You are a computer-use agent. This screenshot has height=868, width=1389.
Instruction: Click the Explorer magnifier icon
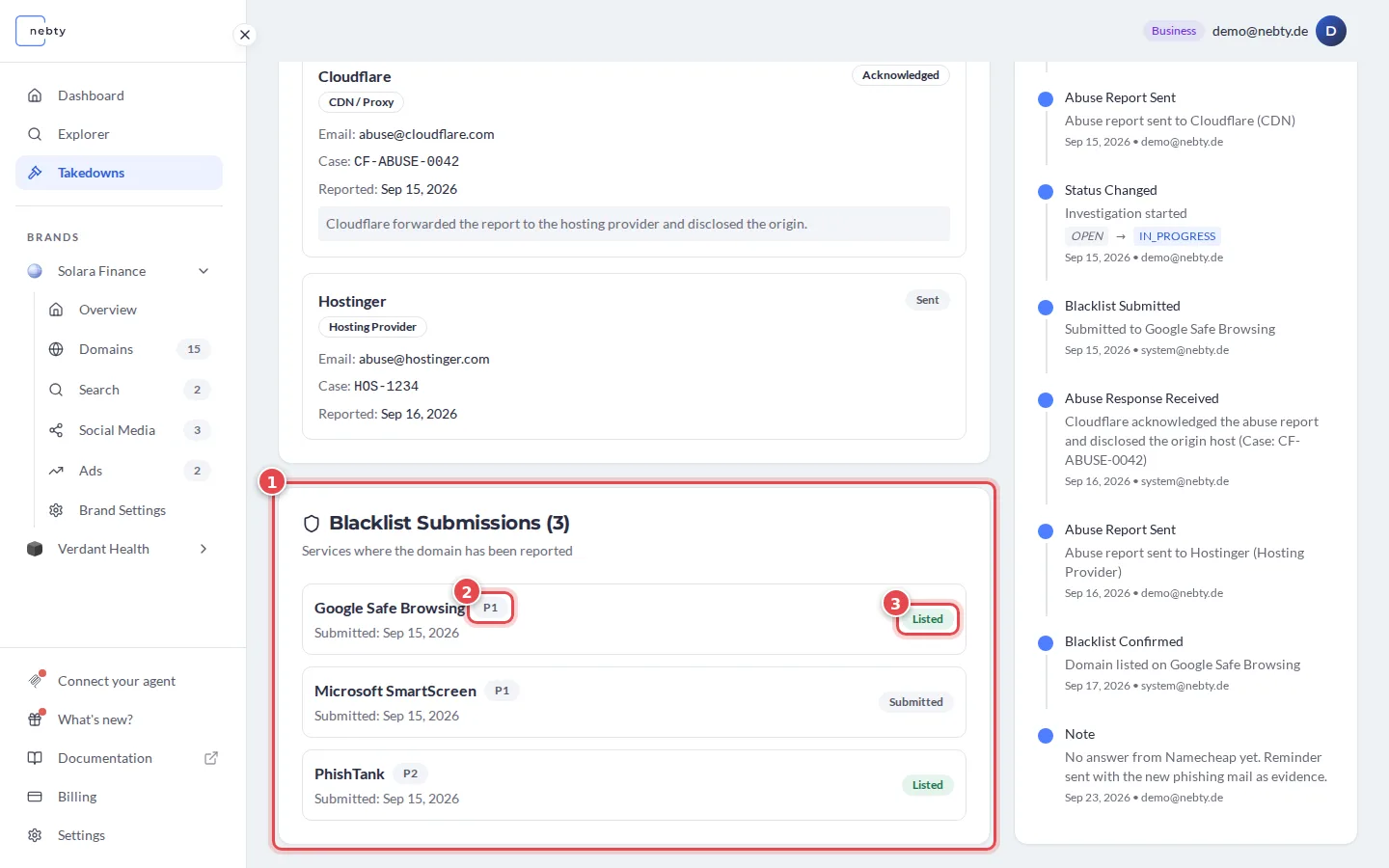point(35,134)
